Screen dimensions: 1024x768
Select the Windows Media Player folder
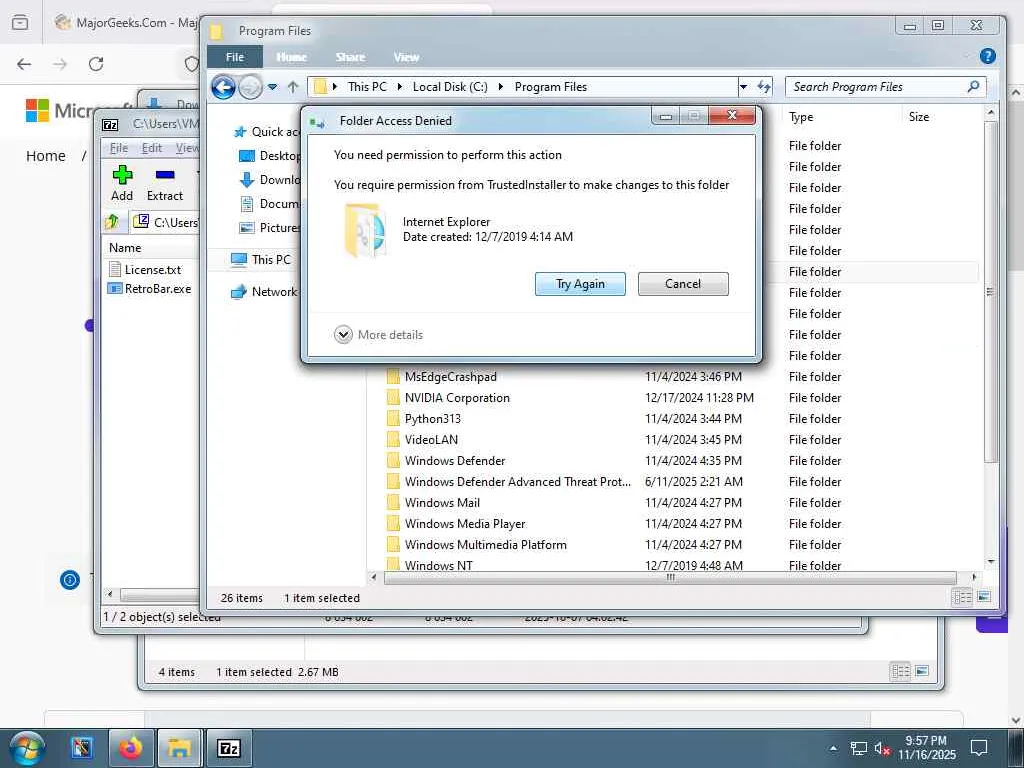pyautogui.click(x=465, y=523)
